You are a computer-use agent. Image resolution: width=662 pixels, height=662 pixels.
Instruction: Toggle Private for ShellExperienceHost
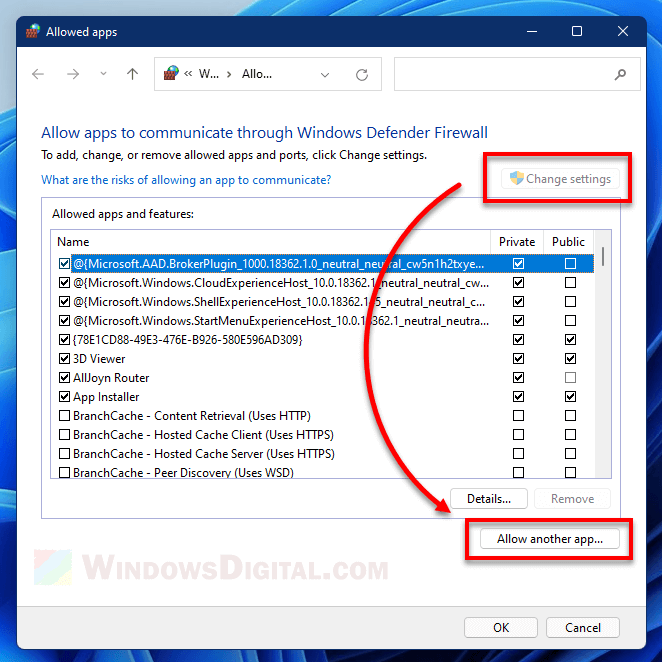(518, 302)
